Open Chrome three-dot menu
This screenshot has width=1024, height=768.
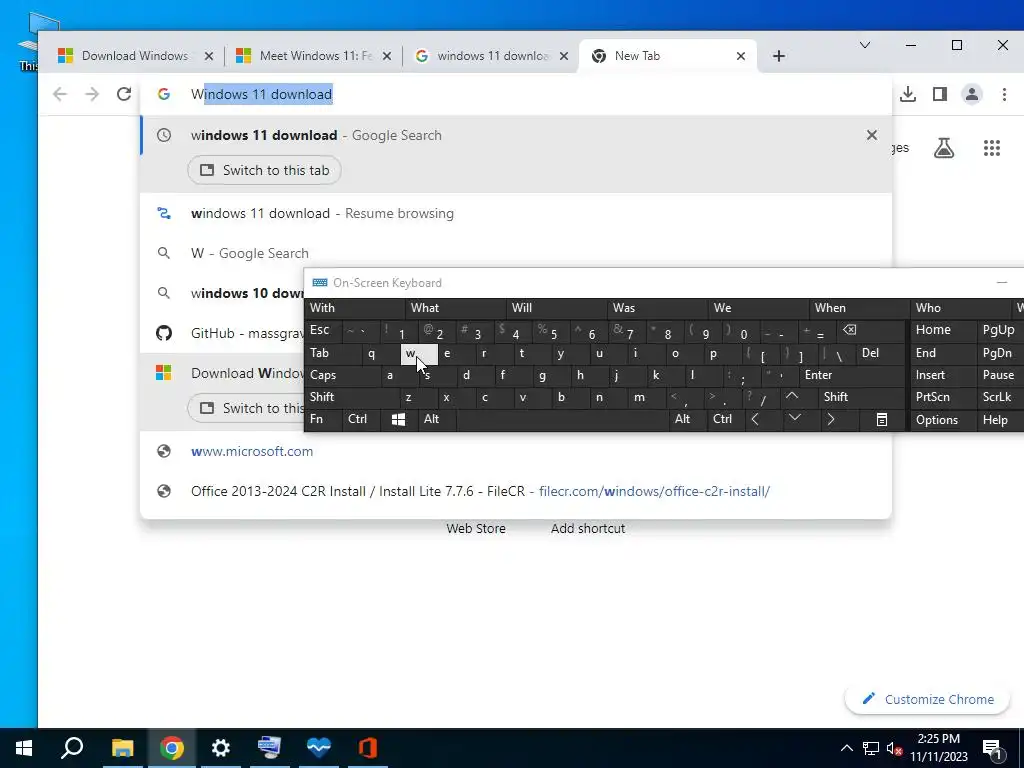[1004, 94]
